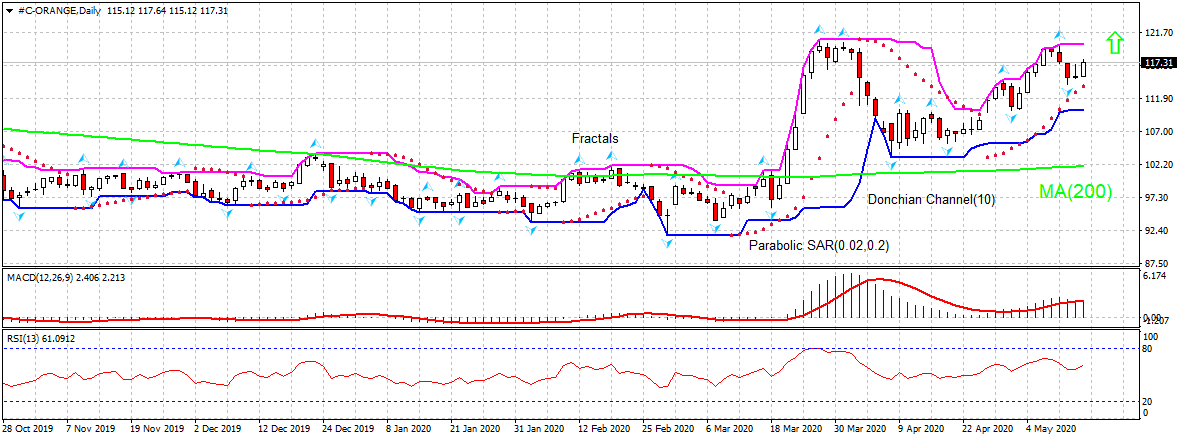
Task: Click the green up arrow icon
Action: [1115, 42]
